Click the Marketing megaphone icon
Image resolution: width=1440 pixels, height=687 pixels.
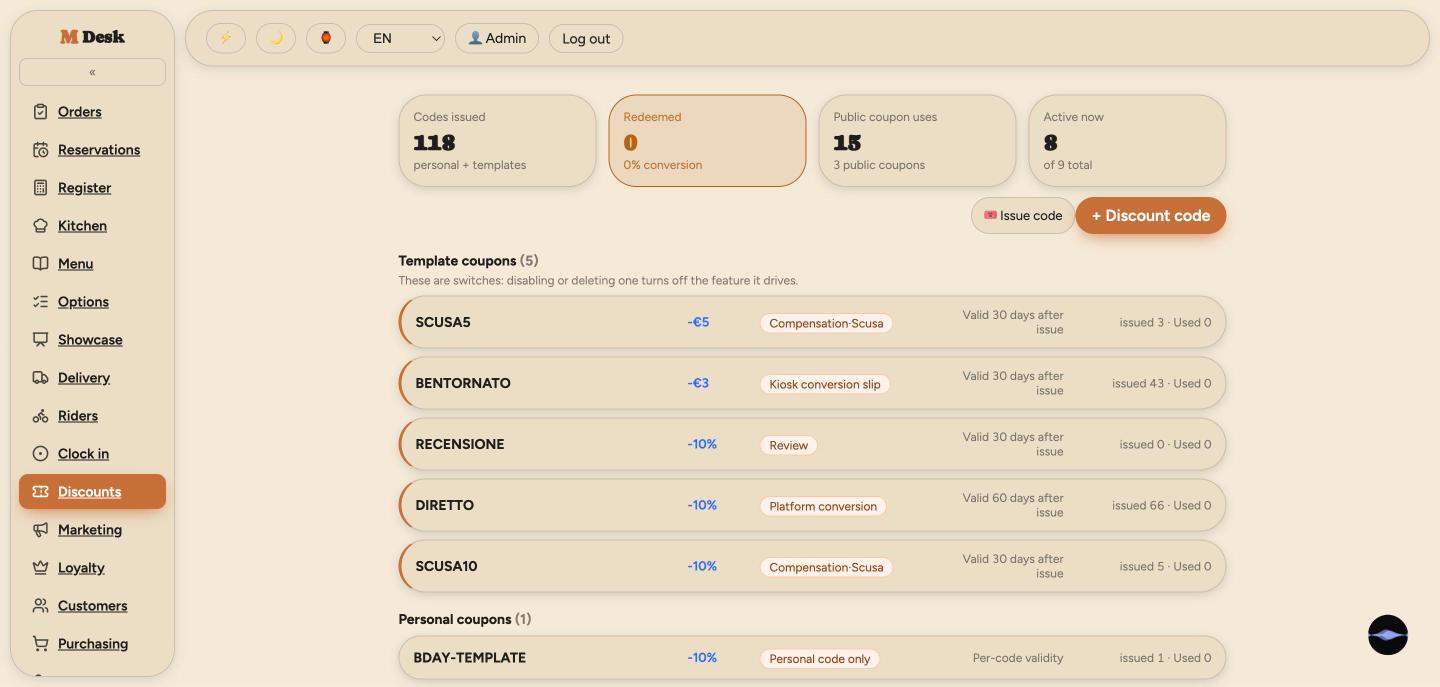(x=40, y=530)
